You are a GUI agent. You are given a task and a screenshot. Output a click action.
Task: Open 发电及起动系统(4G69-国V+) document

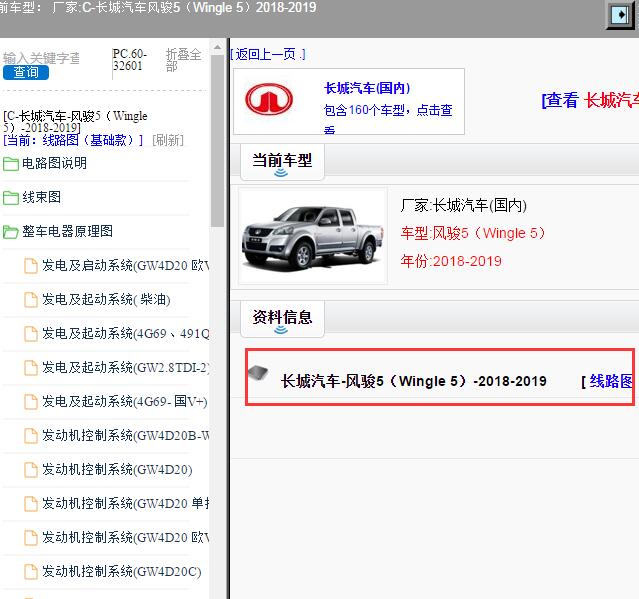(x=125, y=401)
